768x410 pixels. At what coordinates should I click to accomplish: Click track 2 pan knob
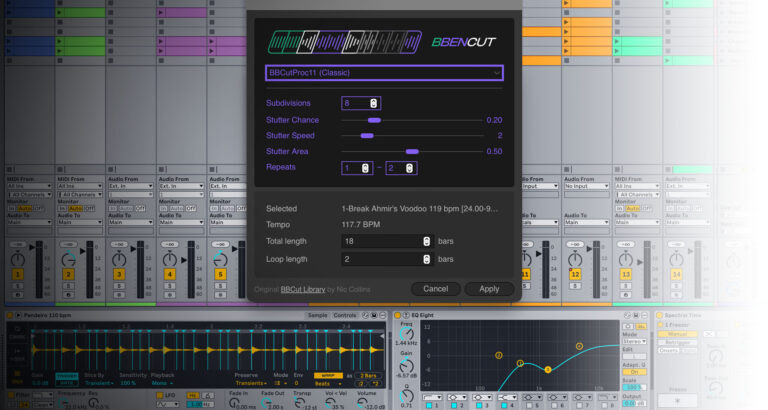coord(69,259)
